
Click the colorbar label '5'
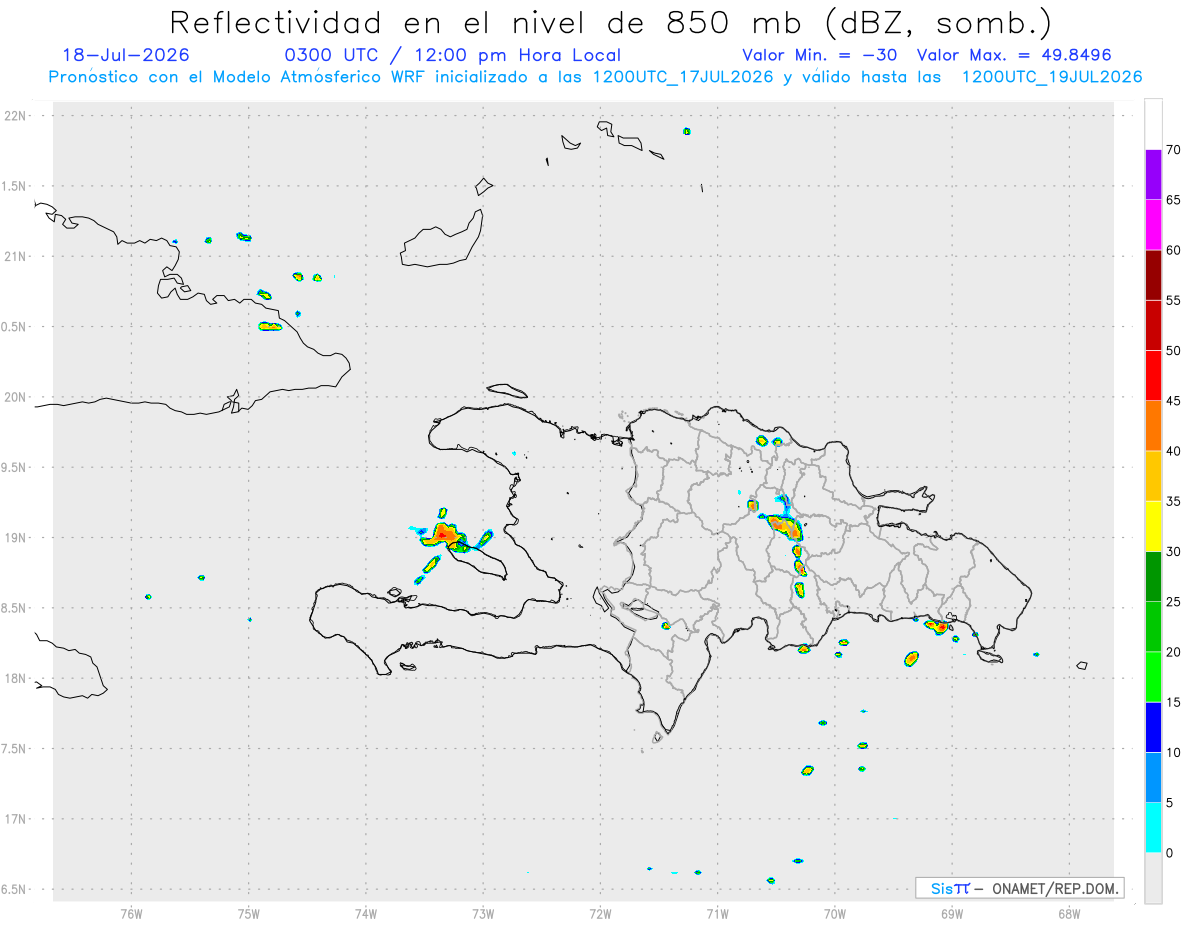(1170, 803)
